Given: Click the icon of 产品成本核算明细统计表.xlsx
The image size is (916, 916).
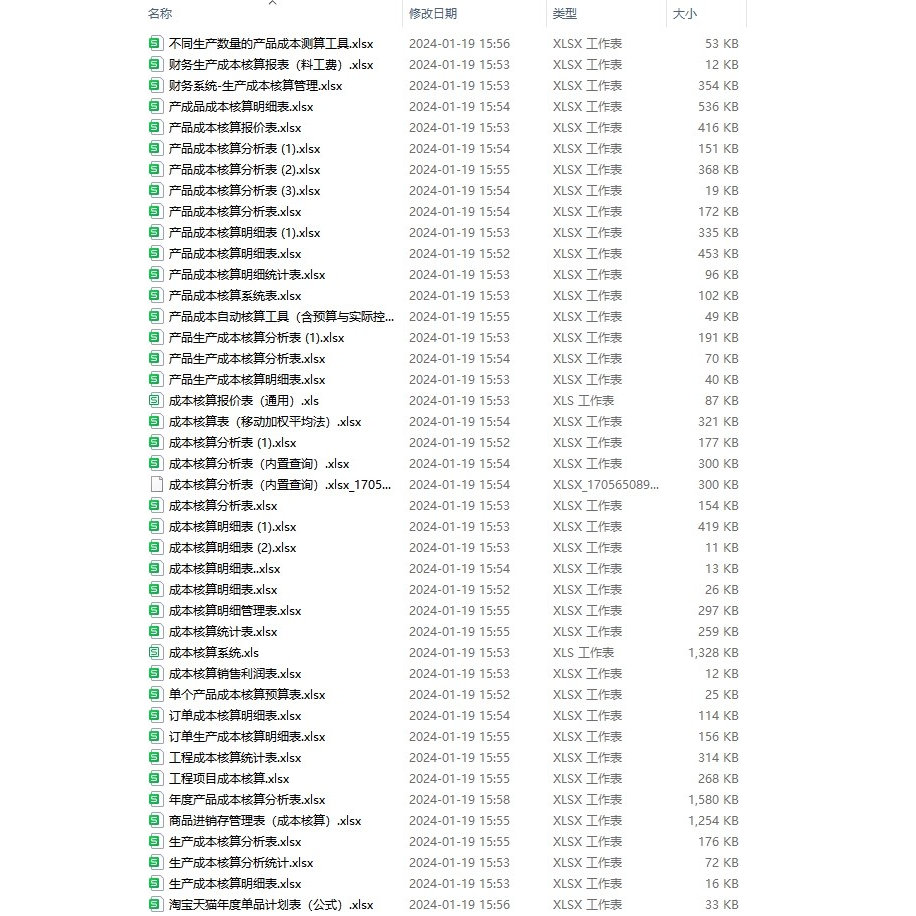Looking at the screenshot, I should (x=155, y=274).
